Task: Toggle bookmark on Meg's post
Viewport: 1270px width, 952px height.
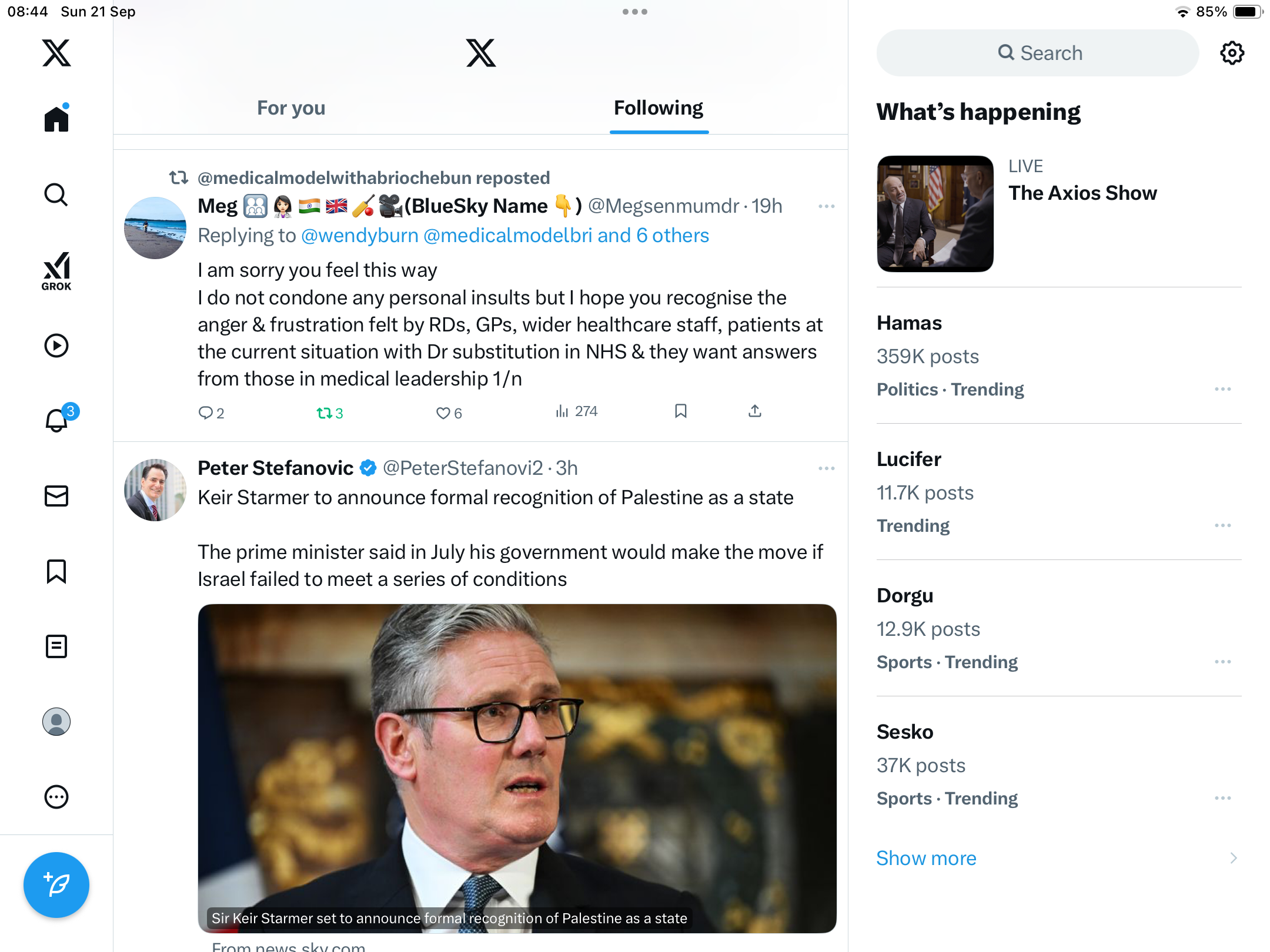Action: pyautogui.click(x=681, y=411)
